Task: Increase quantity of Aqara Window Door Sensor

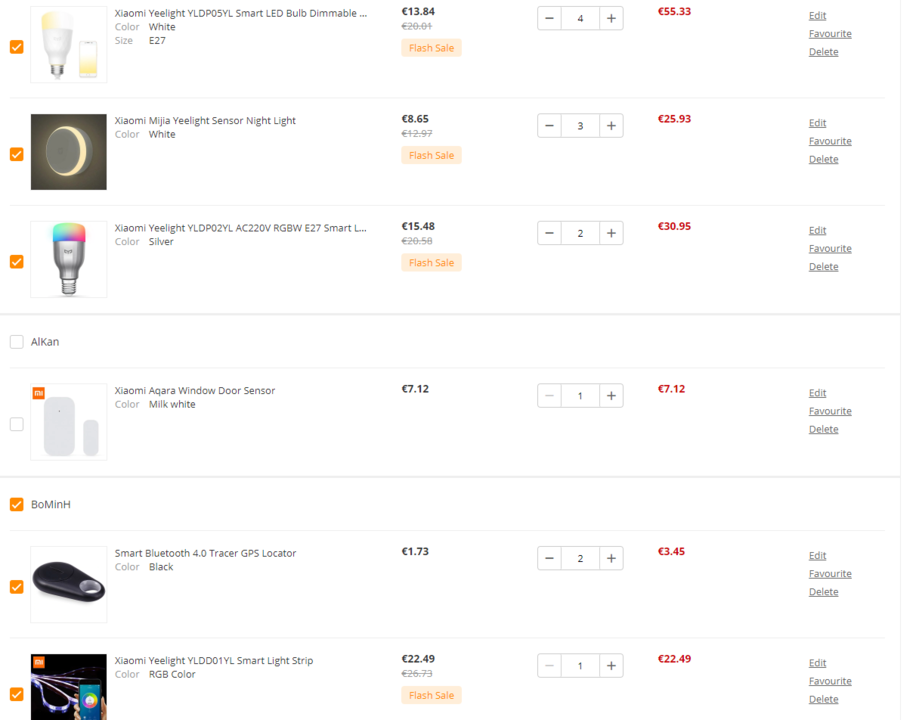Action: pos(611,396)
